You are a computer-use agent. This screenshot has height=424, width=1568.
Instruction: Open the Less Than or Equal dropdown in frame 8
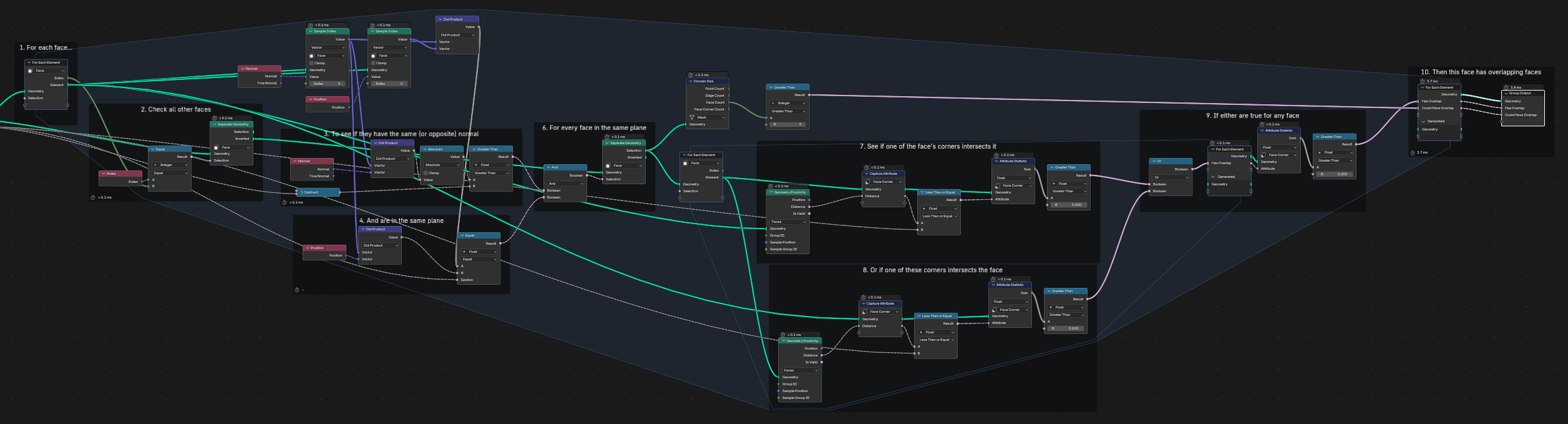coord(936,340)
